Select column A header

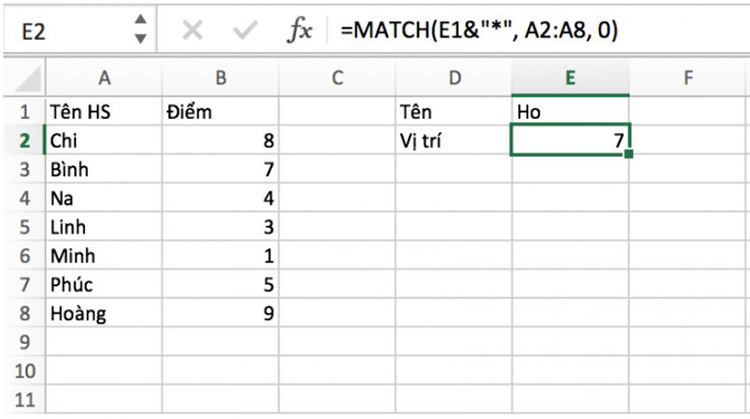104,78
